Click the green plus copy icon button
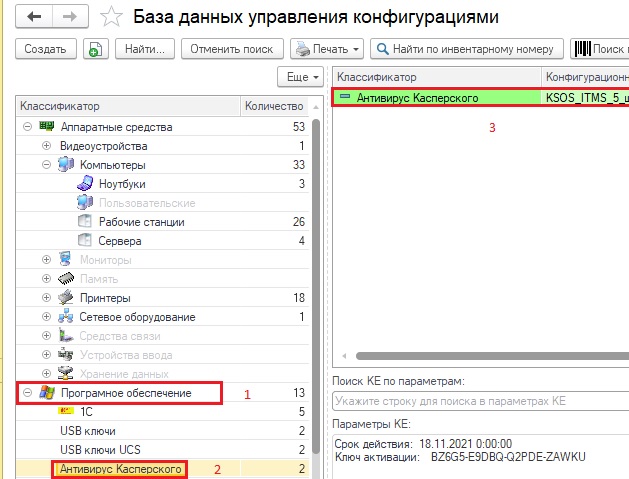 tap(95, 49)
